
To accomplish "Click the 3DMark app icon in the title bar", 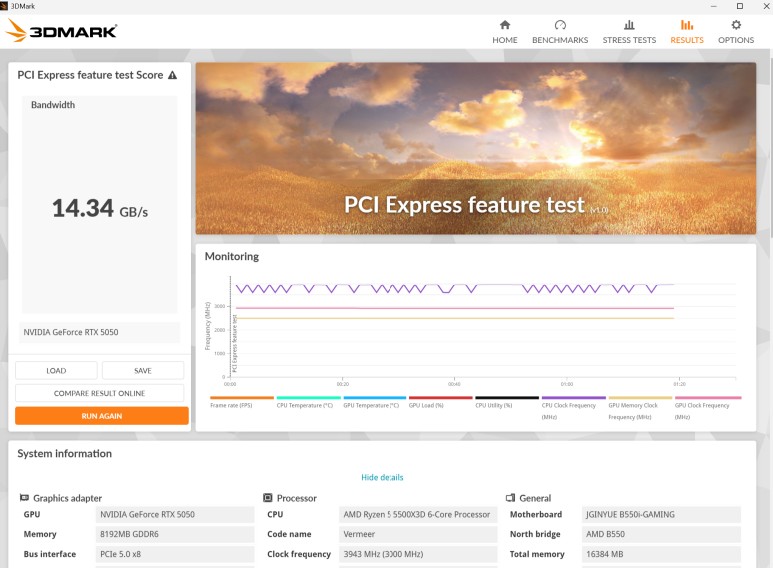I will [4, 6].
